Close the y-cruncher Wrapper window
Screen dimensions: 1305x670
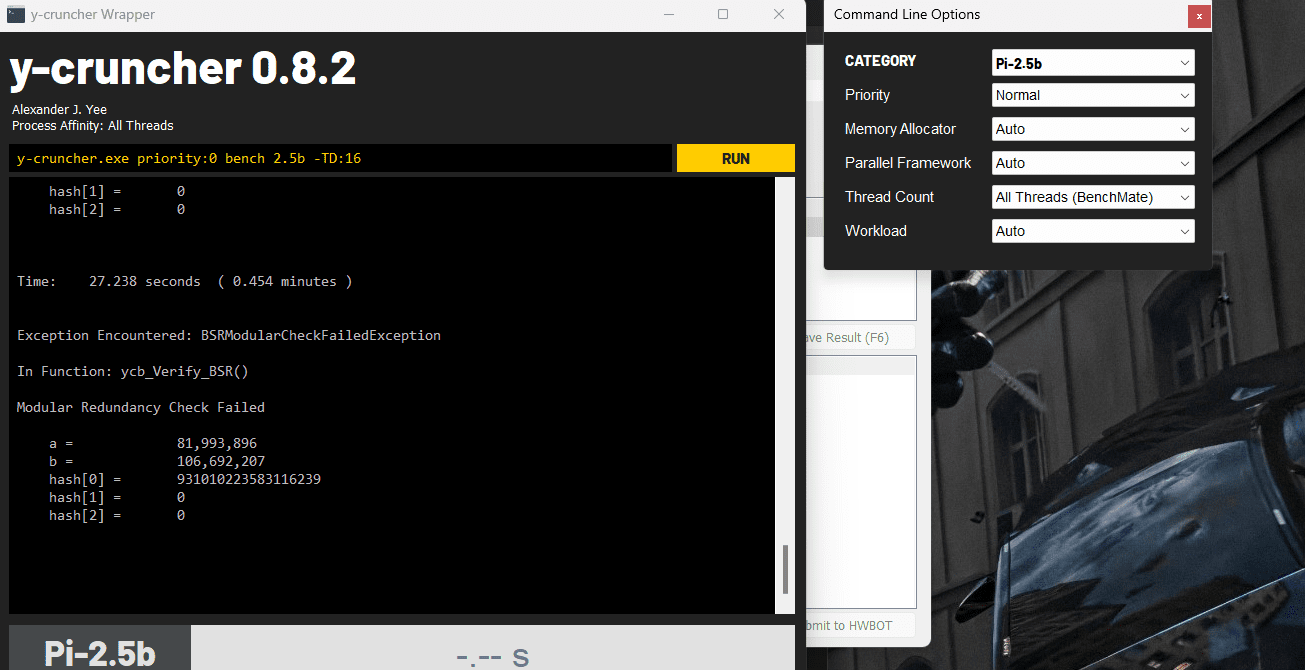[x=779, y=15]
